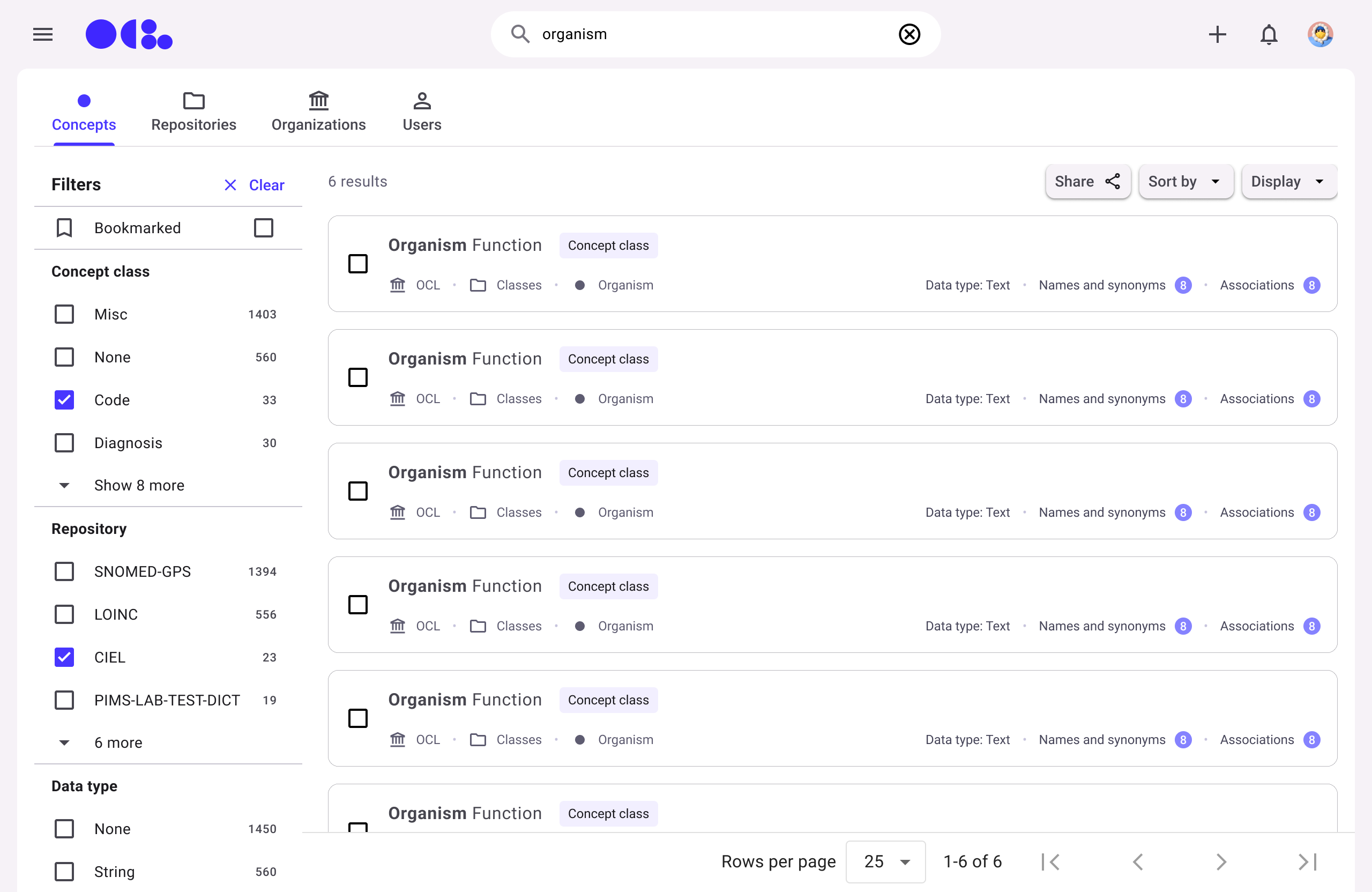Open the Sort by dropdown
The image size is (1372, 892).
pyautogui.click(x=1185, y=182)
